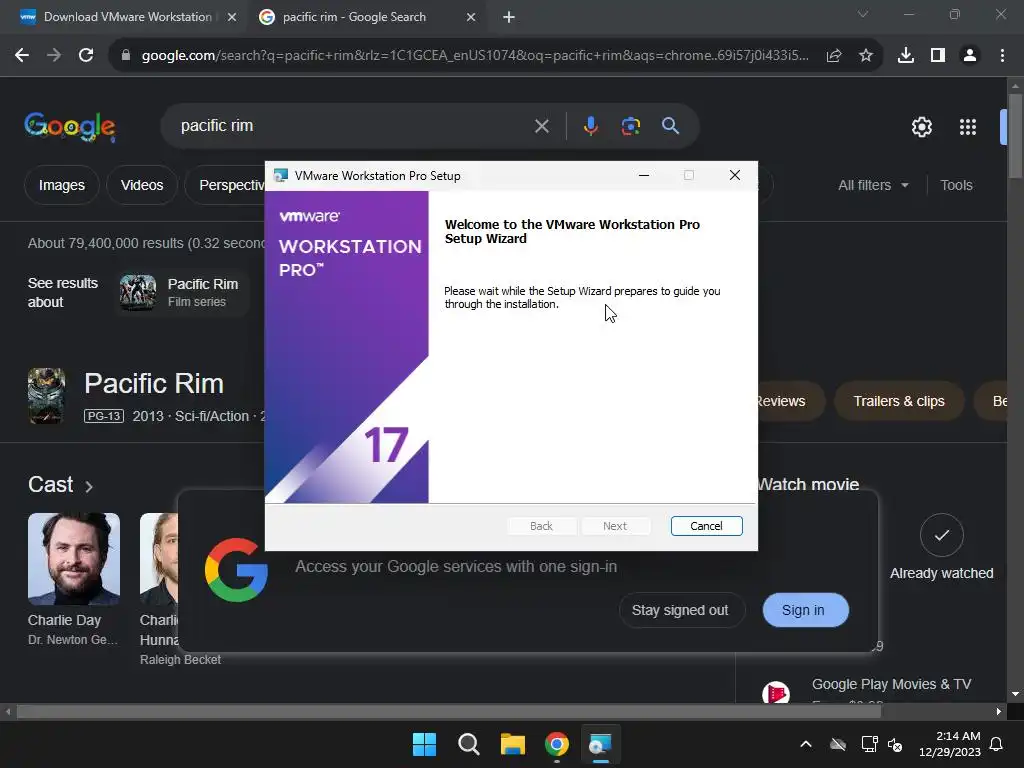Close the pacific rim search tab

tap(471, 17)
